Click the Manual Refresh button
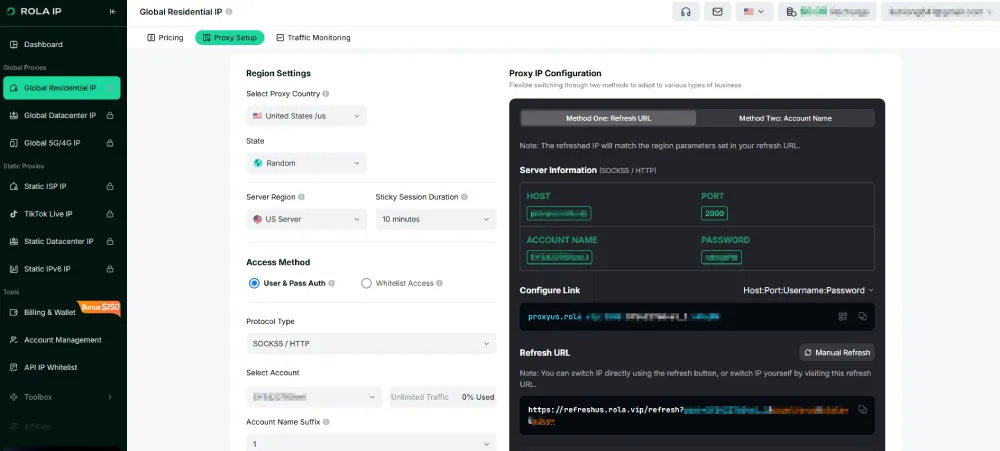Image resolution: width=1000 pixels, height=451 pixels. point(837,353)
